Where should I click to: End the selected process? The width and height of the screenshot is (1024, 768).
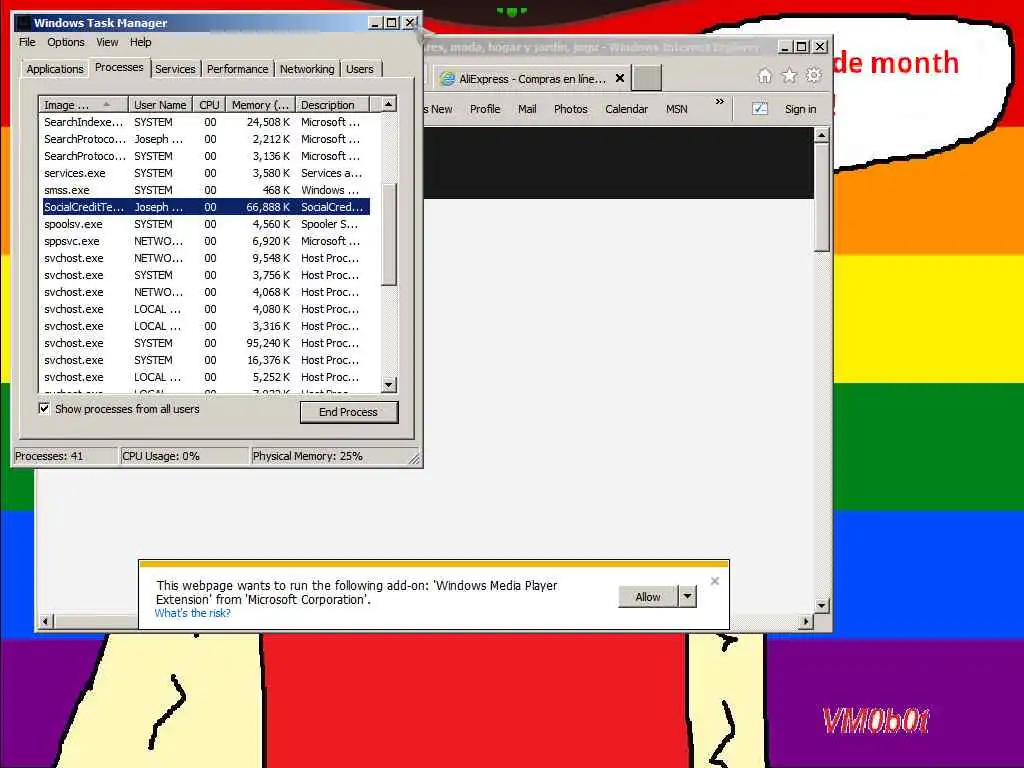[x=349, y=412]
